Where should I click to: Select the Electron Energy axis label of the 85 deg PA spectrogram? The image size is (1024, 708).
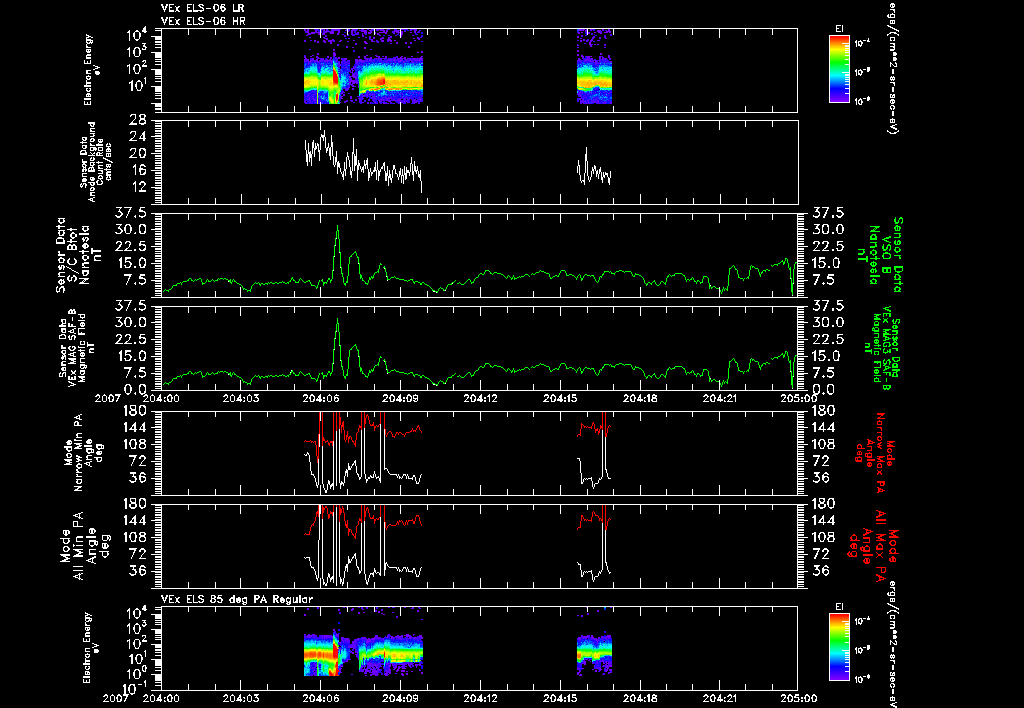[89, 648]
